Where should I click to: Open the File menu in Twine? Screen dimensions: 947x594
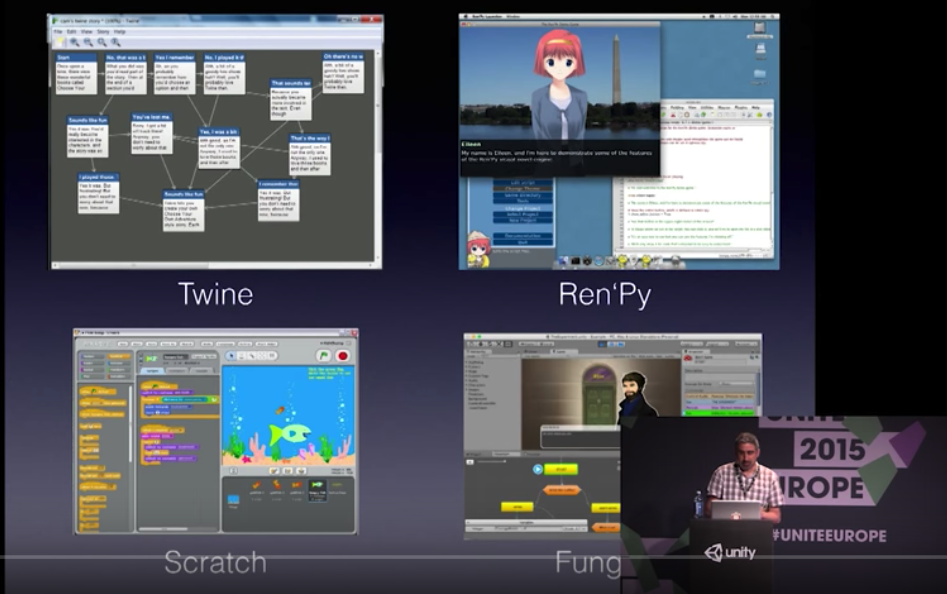pos(58,31)
